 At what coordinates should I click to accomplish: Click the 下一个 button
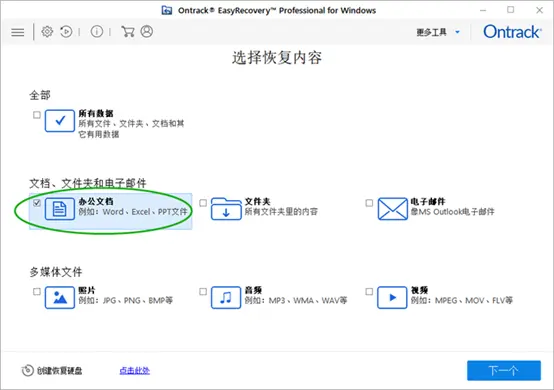[504, 371]
